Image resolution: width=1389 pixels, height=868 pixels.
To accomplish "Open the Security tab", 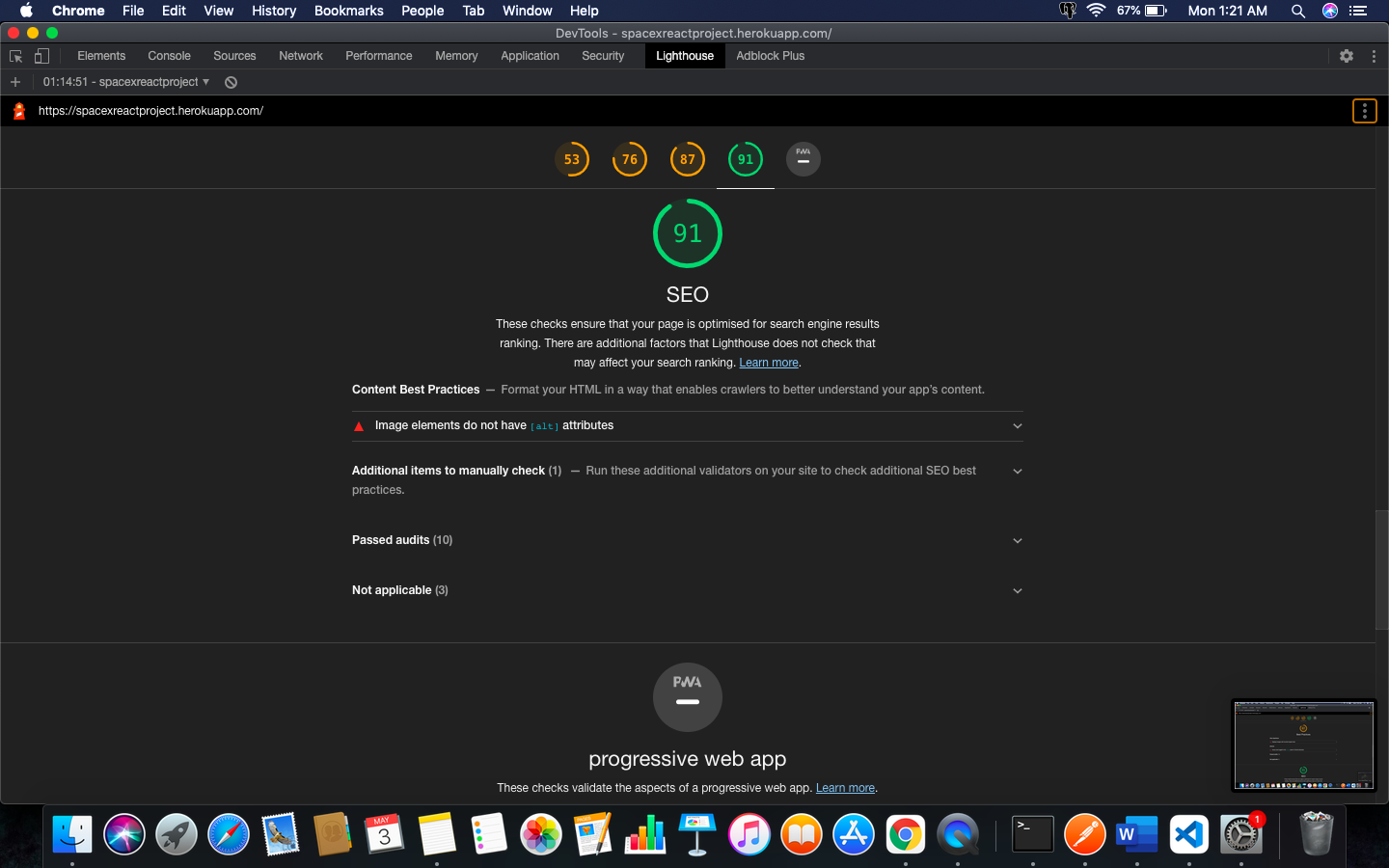I will (x=603, y=56).
